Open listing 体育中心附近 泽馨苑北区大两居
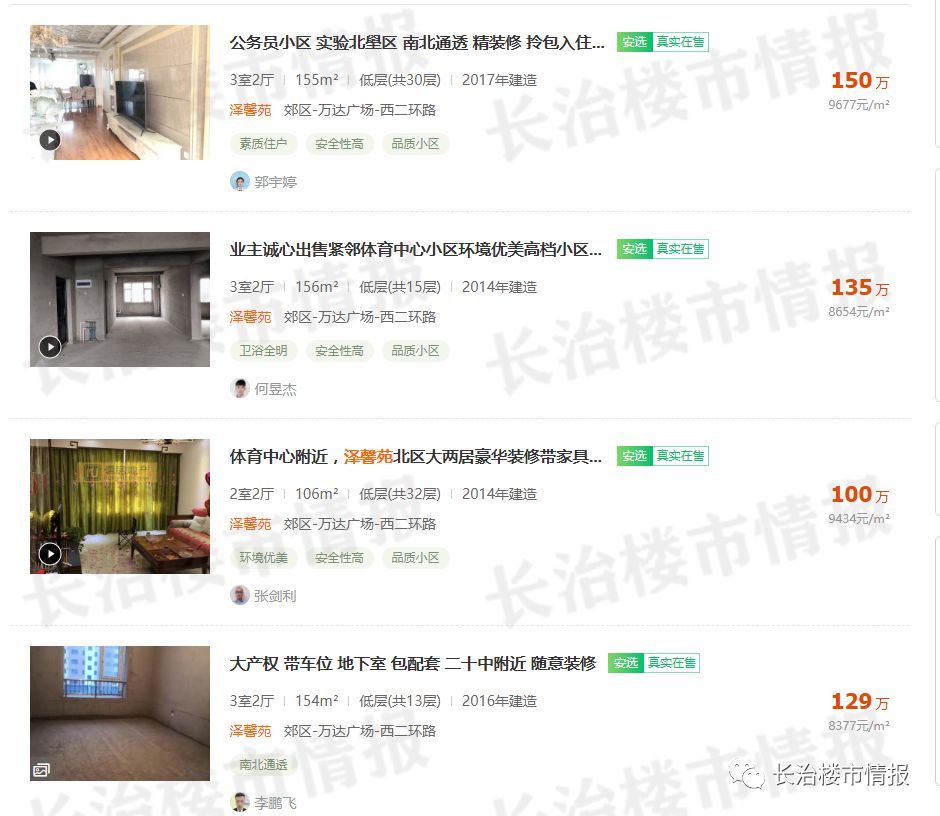Image resolution: width=940 pixels, height=816 pixels. 415,456
